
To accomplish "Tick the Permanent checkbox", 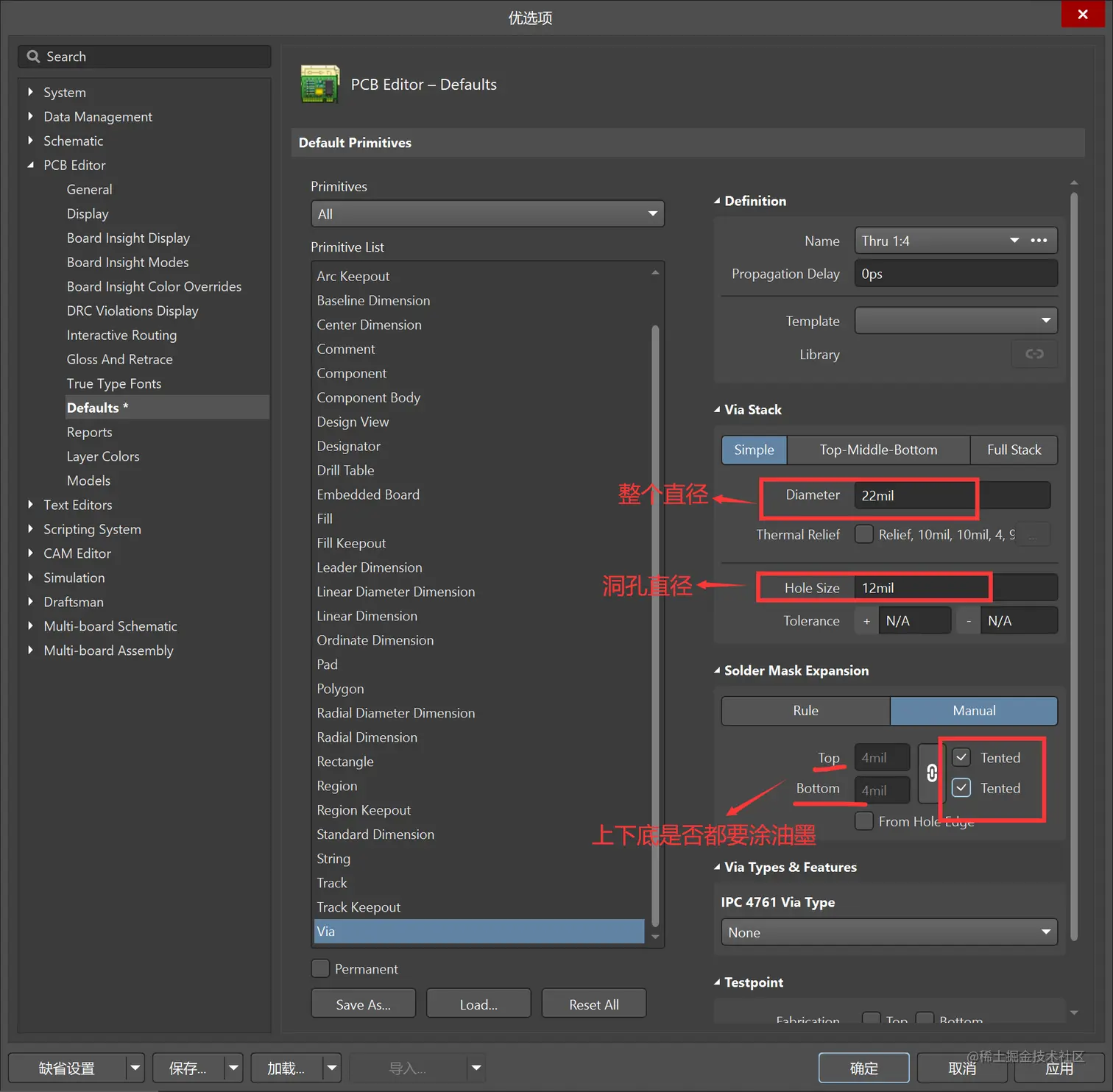I will (x=320, y=968).
